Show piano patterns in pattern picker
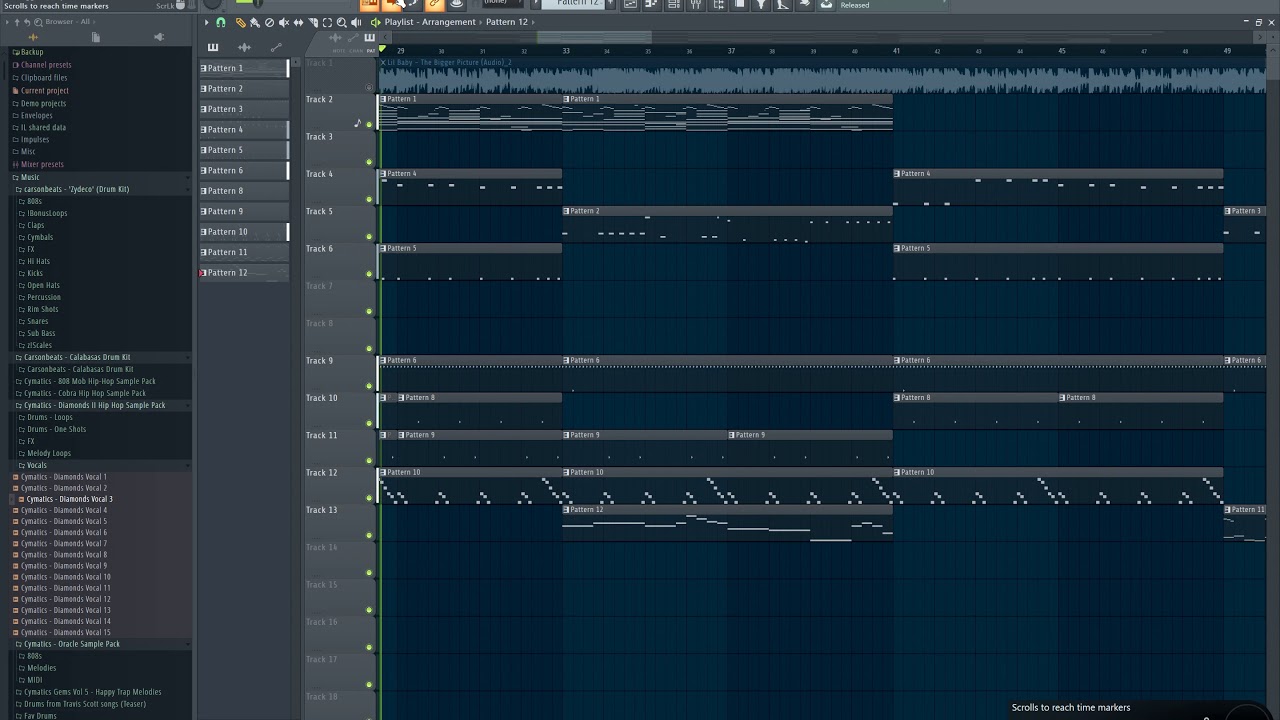Screen dimensions: 1280x720 coord(213,47)
